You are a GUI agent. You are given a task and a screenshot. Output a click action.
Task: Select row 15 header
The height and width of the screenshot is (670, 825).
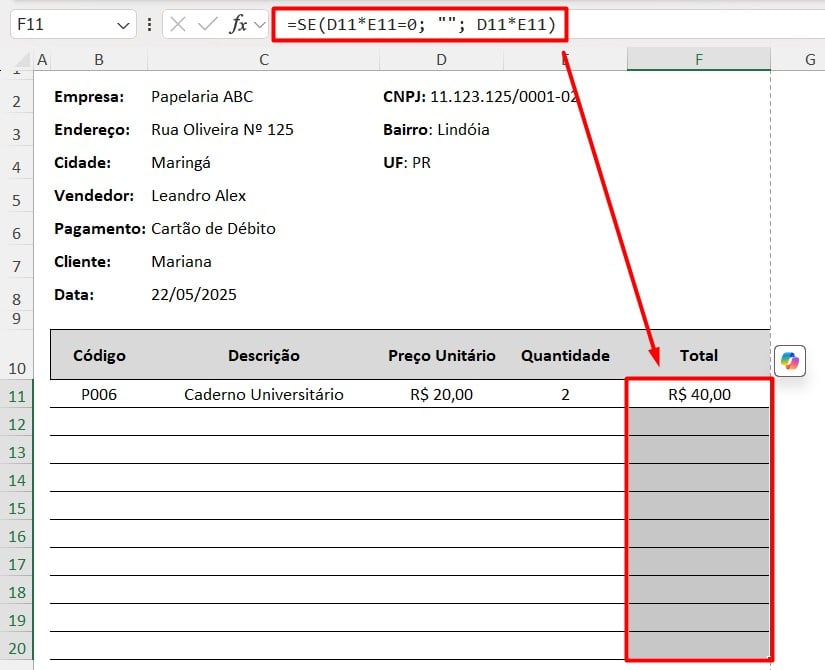coord(17,508)
